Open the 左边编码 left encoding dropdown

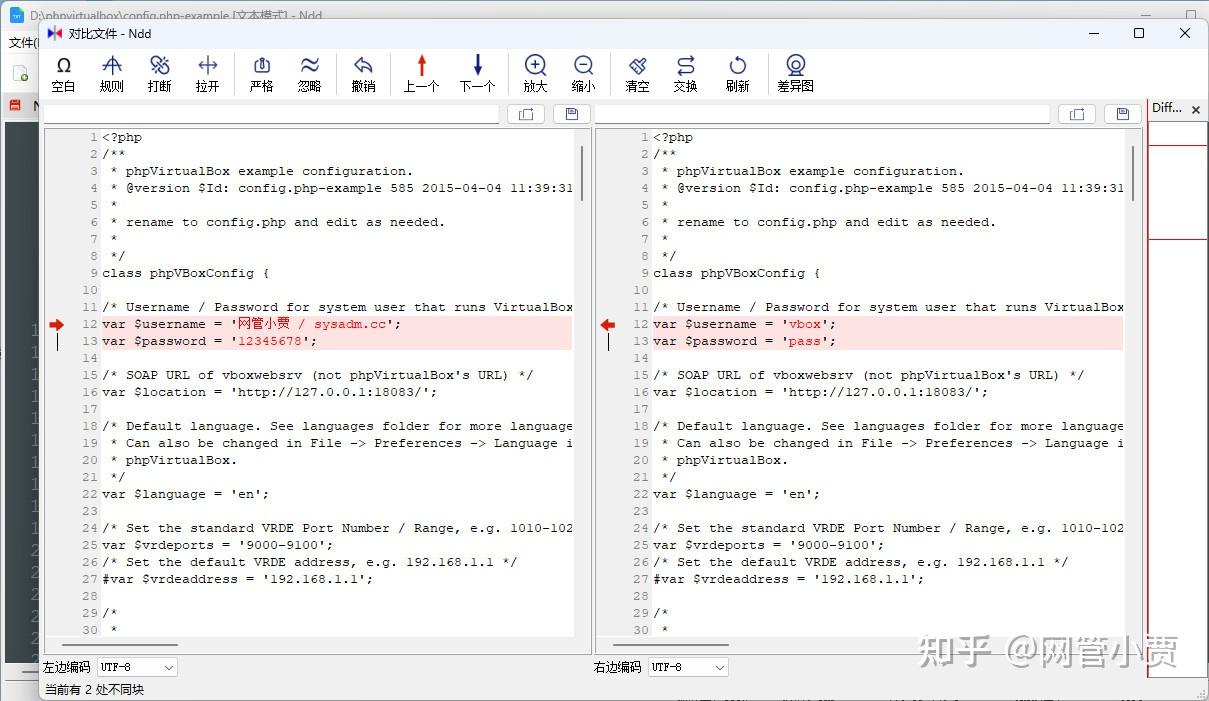[136, 667]
